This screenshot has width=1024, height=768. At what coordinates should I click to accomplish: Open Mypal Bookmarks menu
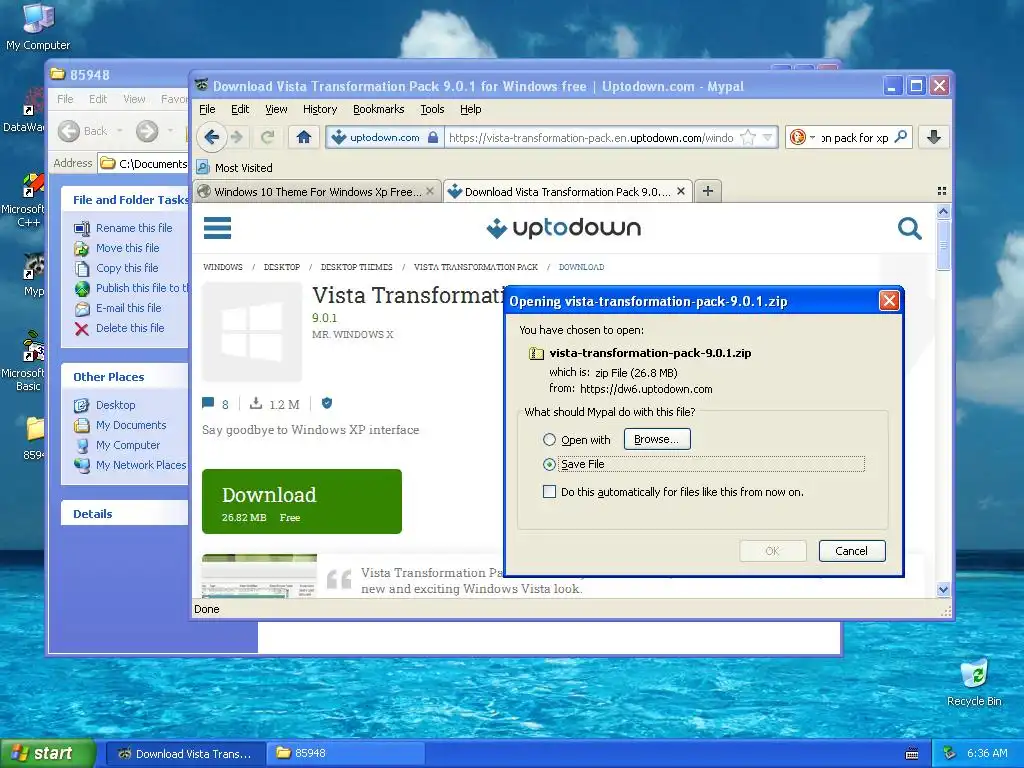click(x=379, y=109)
